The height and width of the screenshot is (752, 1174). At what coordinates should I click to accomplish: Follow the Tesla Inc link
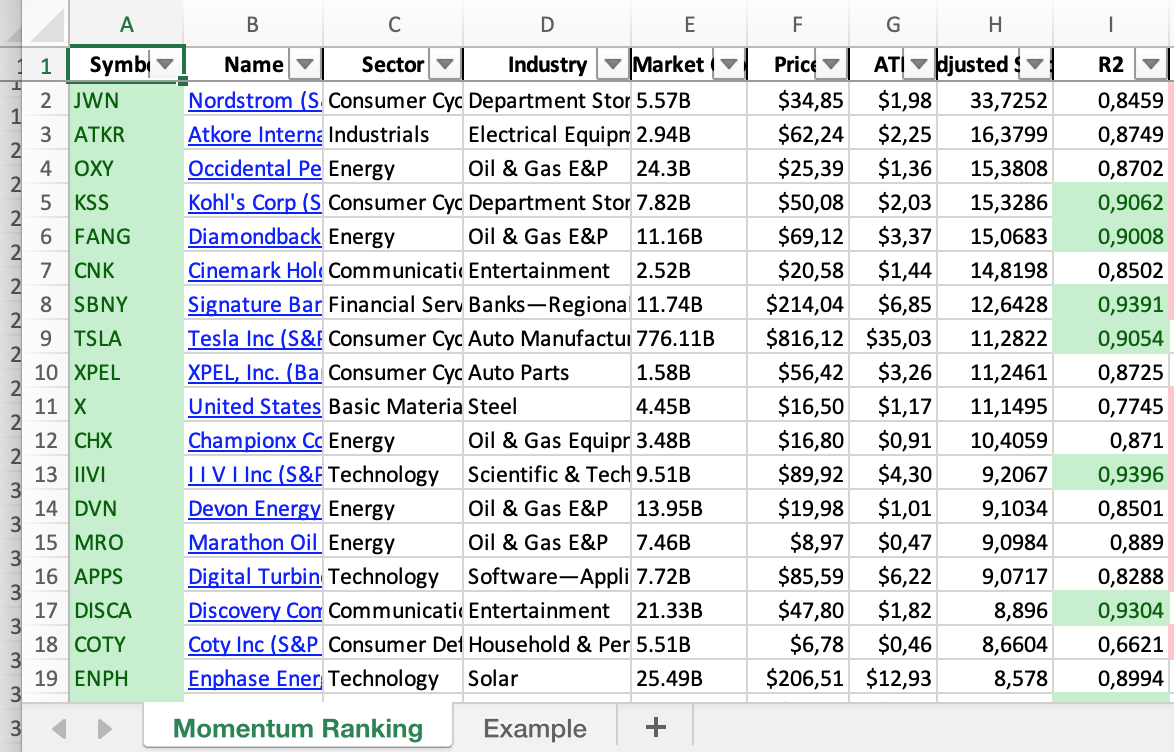pos(254,338)
